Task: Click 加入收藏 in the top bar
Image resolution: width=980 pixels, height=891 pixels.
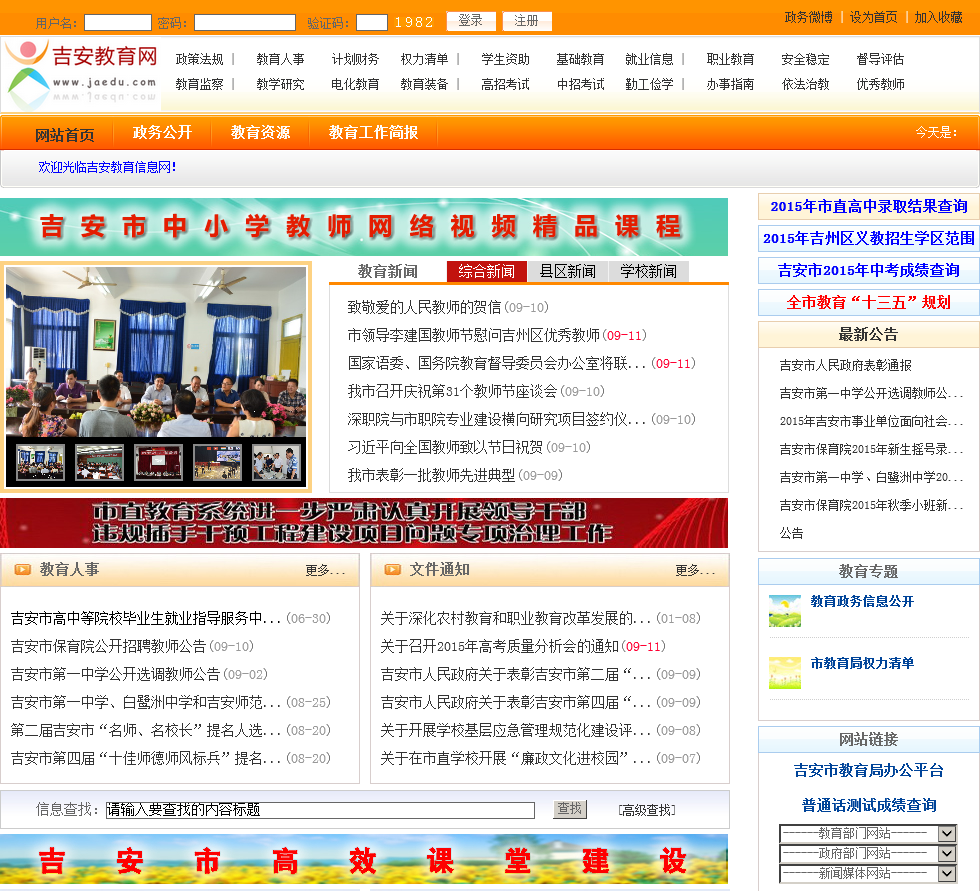Action: pyautogui.click(x=938, y=17)
